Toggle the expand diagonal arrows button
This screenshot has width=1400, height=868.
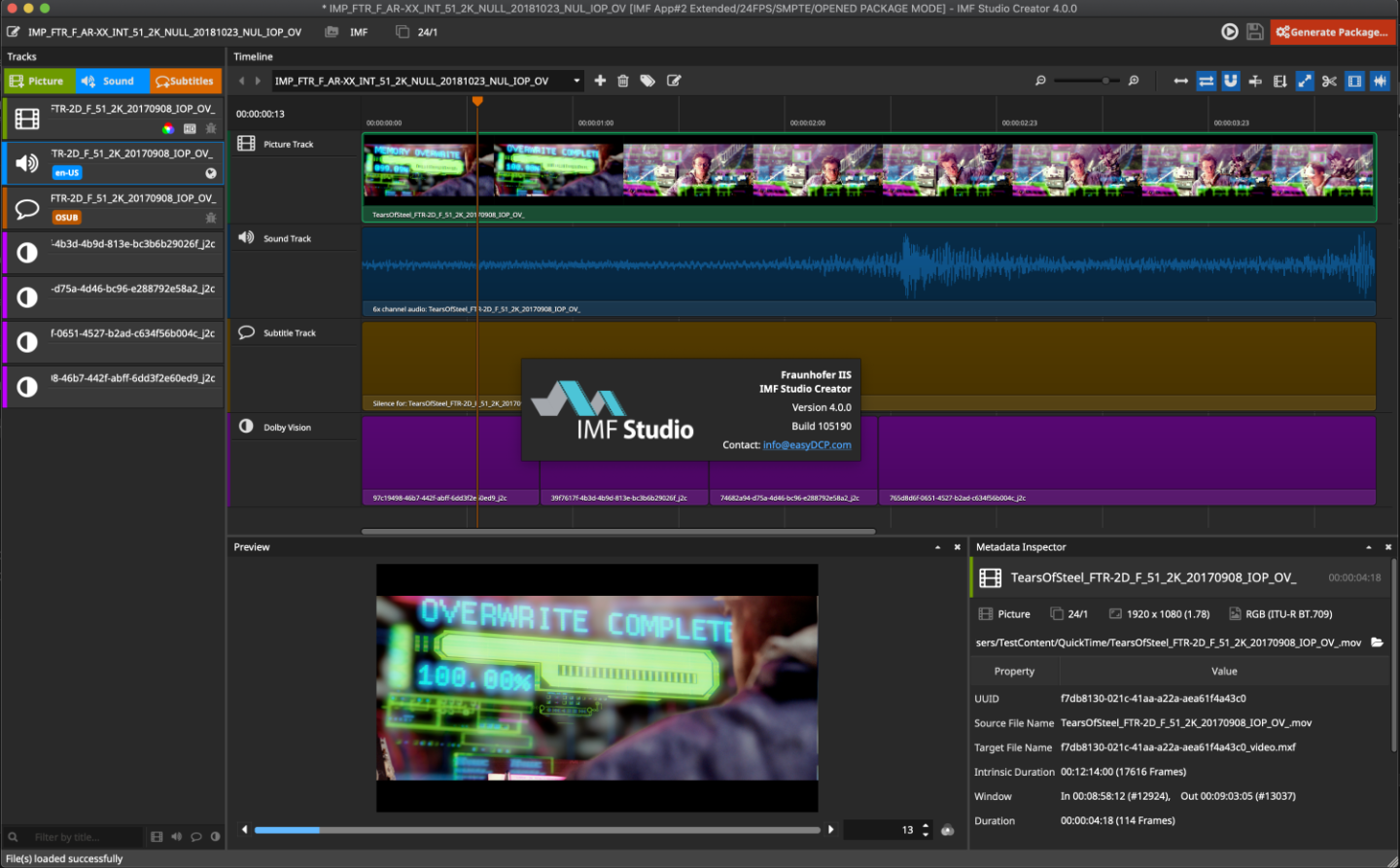(x=1305, y=81)
